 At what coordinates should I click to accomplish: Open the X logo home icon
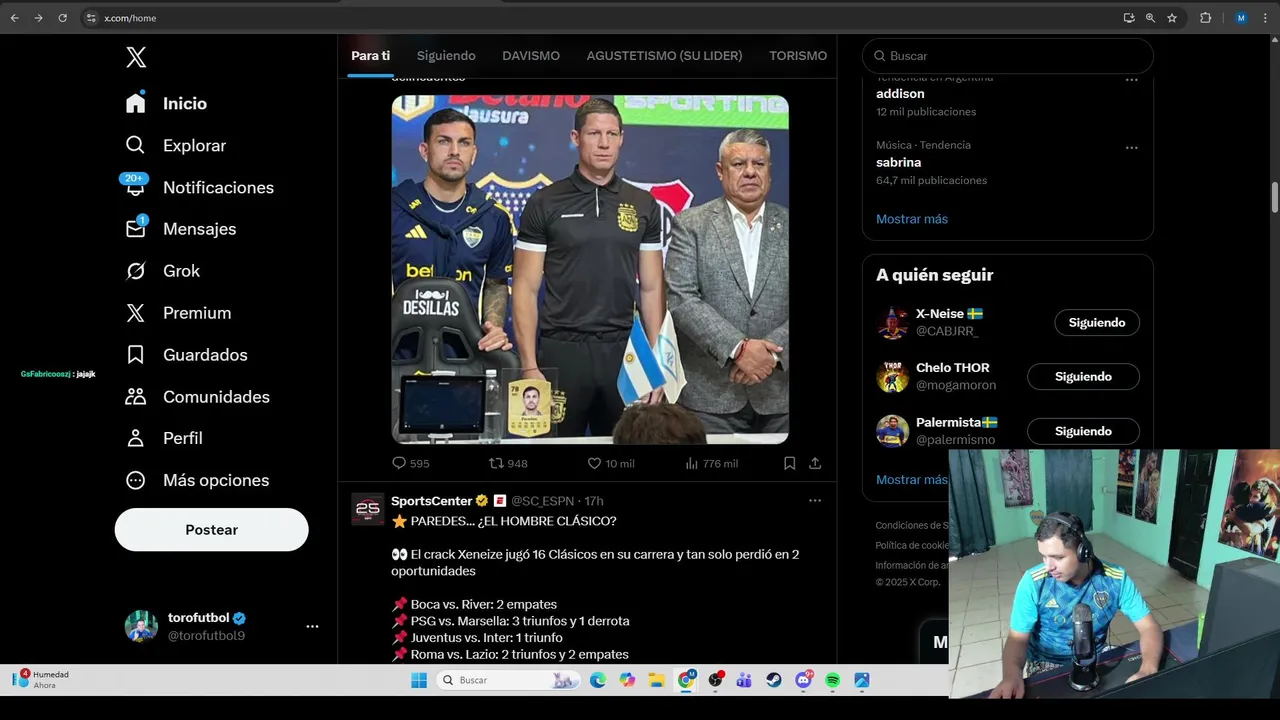136,57
